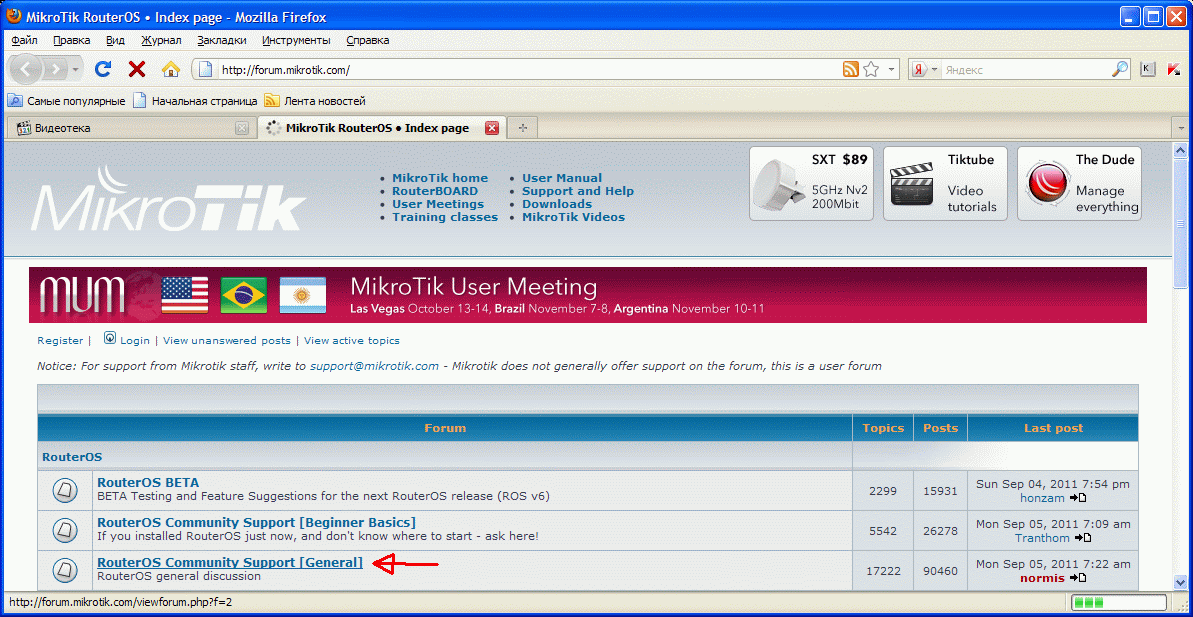Open the RouterOS BETA forum
Image resolution: width=1193 pixels, height=617 pixels.
point(148,482)
